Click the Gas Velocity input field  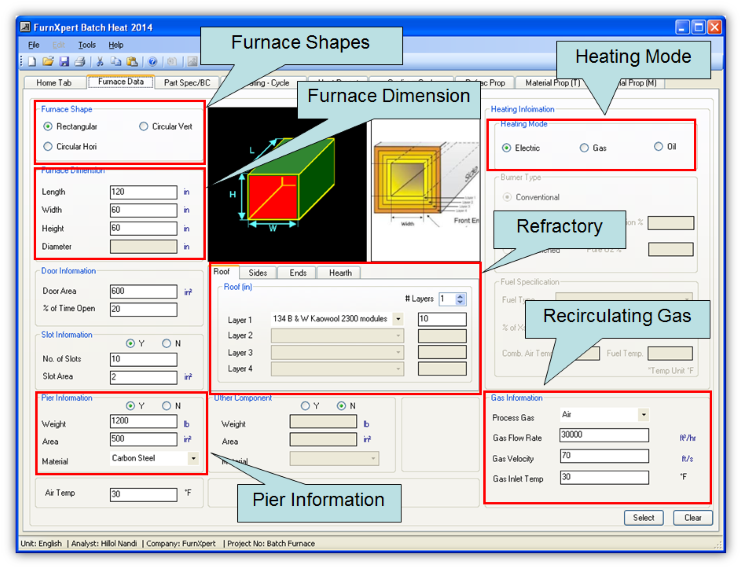click(x=604, y=456)
